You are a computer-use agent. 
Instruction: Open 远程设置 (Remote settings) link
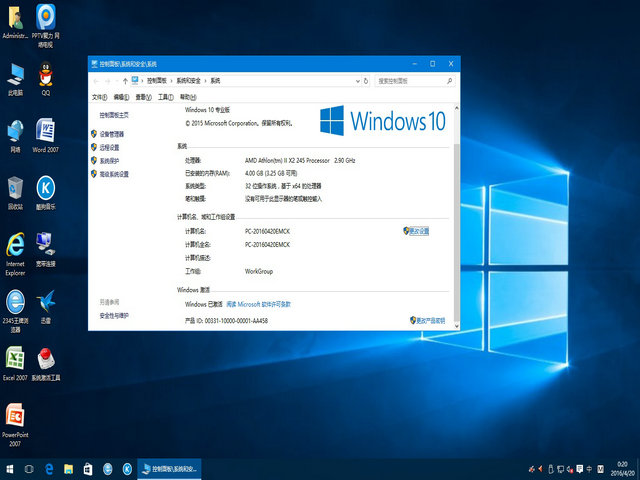click(x=109, y=147)
